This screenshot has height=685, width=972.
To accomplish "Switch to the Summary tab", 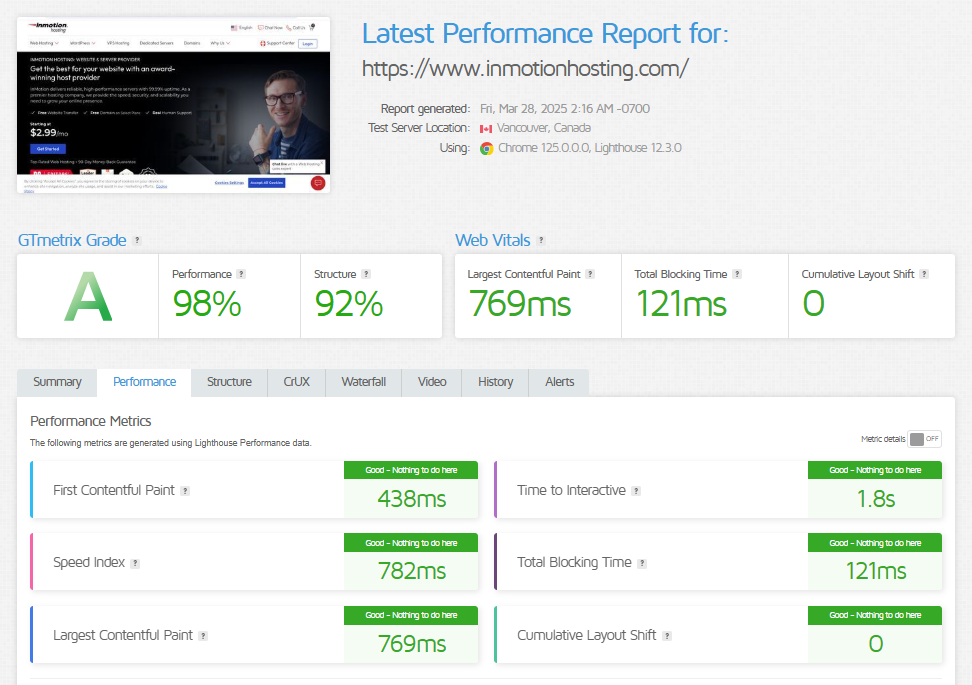I will point(57,382).
